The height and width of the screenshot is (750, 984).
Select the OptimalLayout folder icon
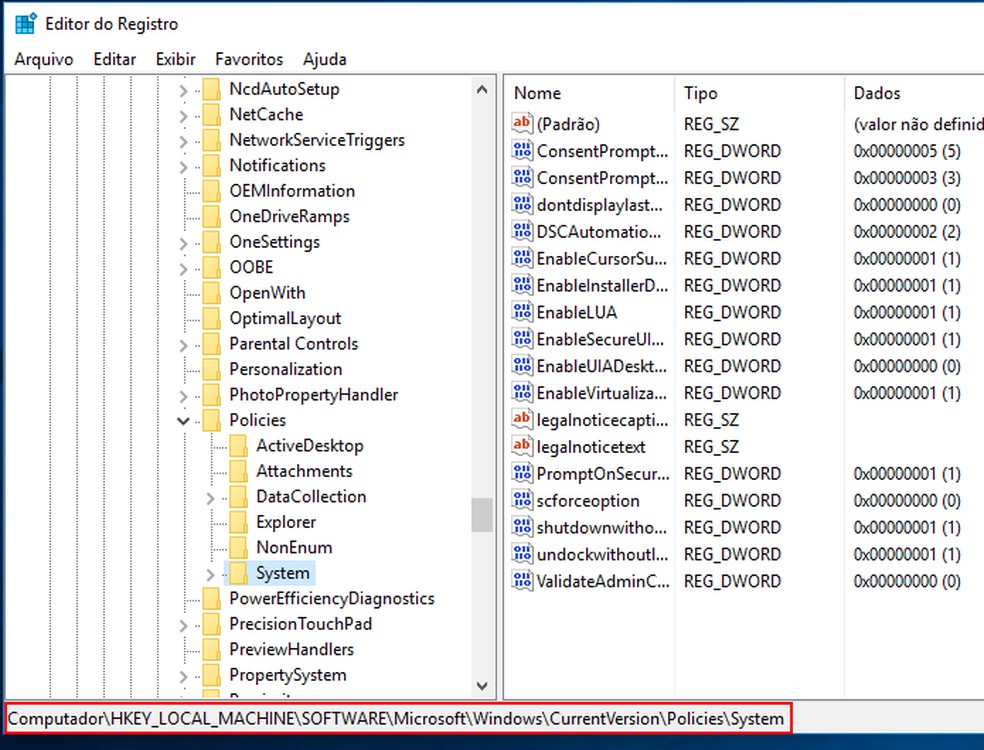tap(211, 318)
